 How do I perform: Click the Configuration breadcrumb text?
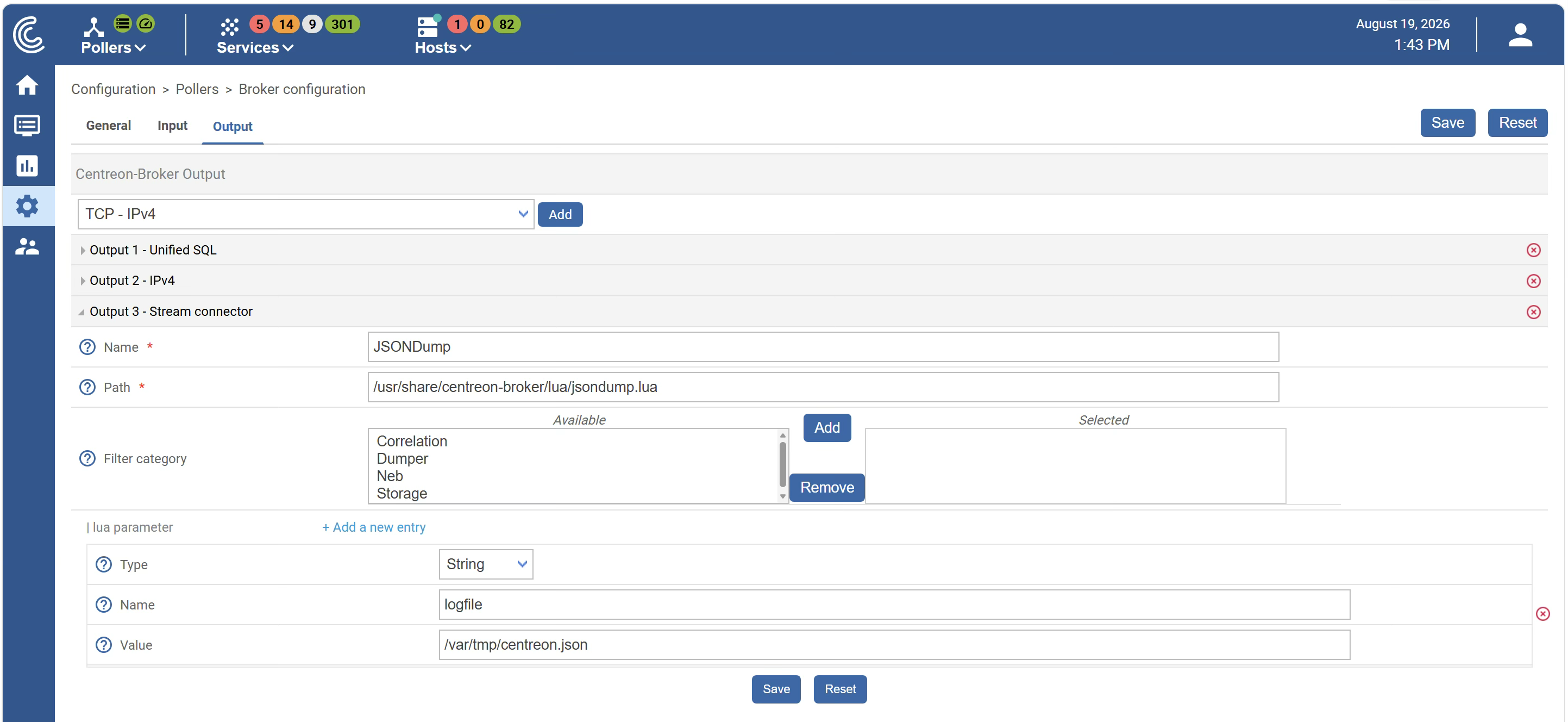[113, 90]
